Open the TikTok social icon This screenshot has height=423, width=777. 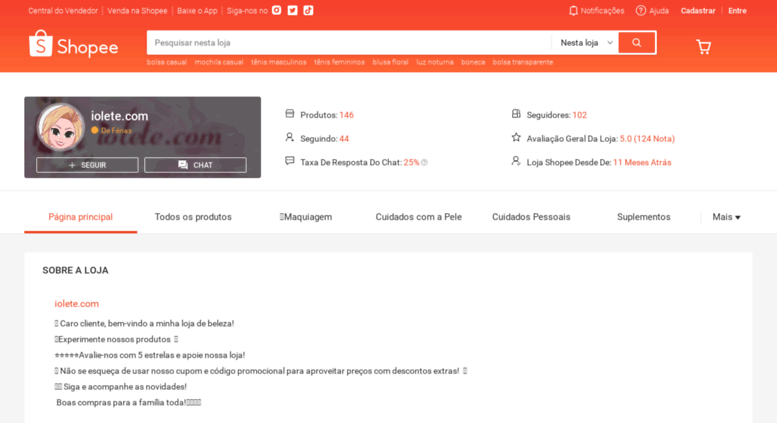(308, 10)
